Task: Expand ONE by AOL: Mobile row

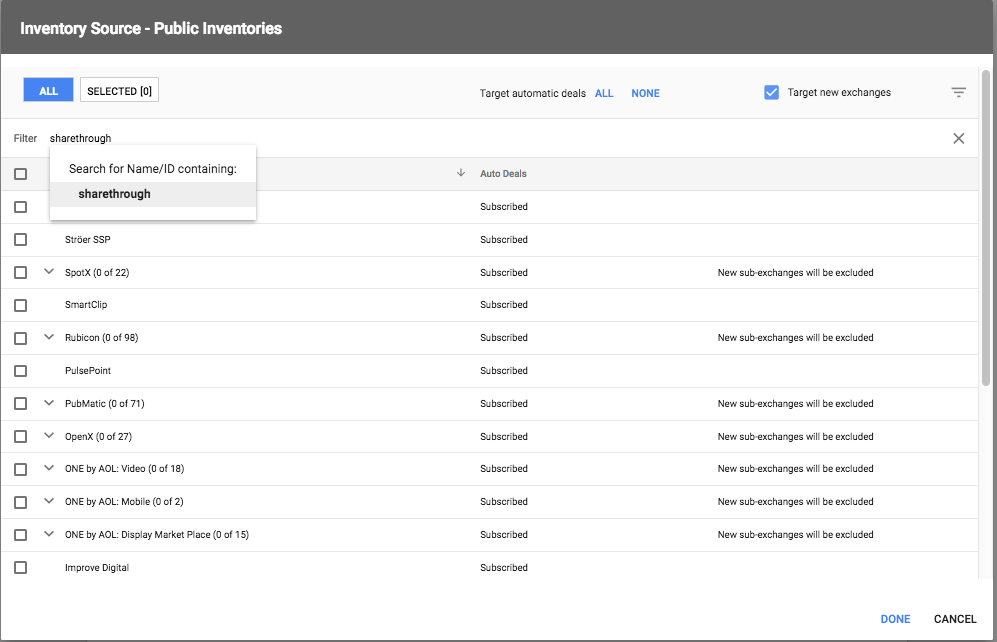Action: pyautogui.click(x=49, y=501)
